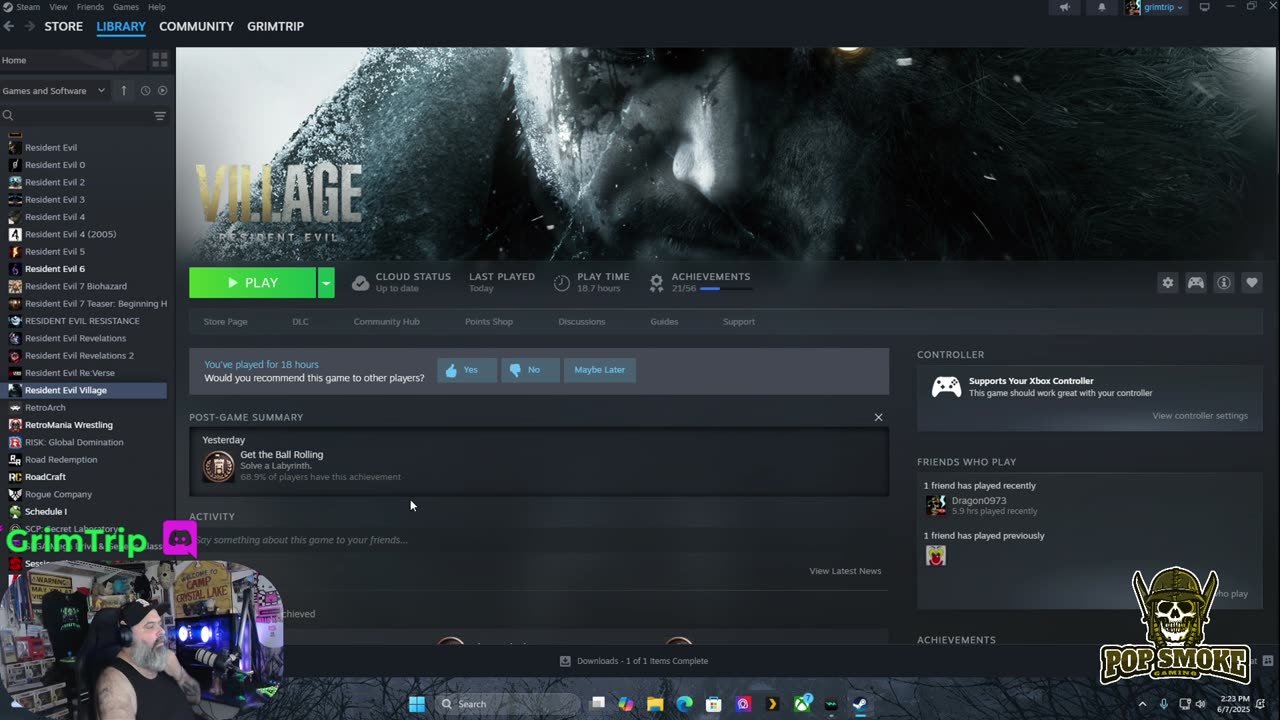
Task: Open controller layout icon for Village
Action: pos(1195,283)
